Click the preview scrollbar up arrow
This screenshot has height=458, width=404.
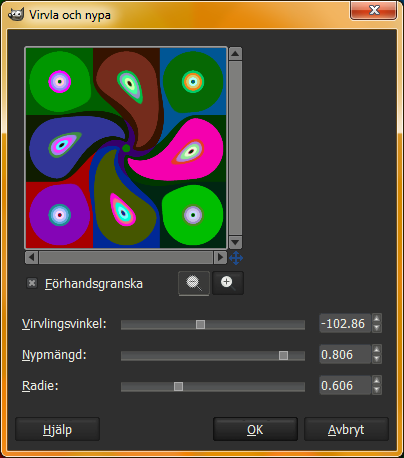click(235, 54)
